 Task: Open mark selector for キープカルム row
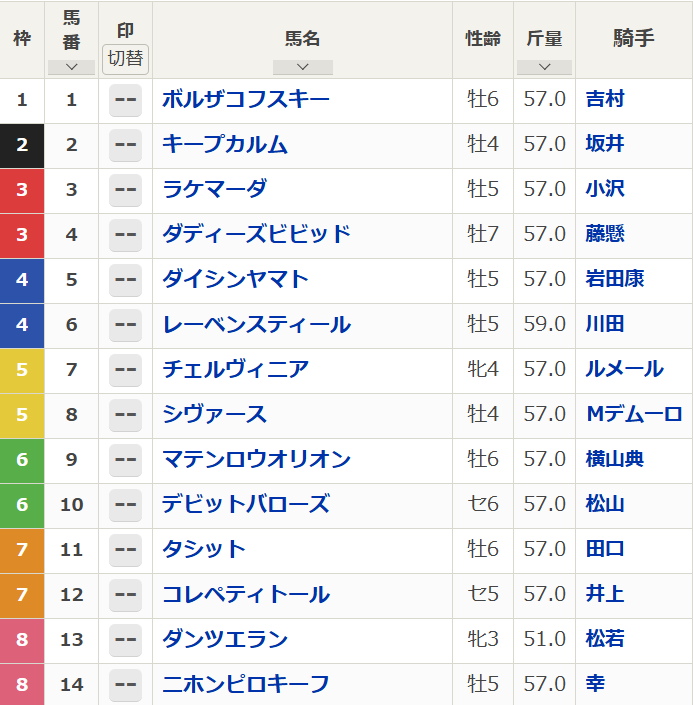tap(125, 145)
